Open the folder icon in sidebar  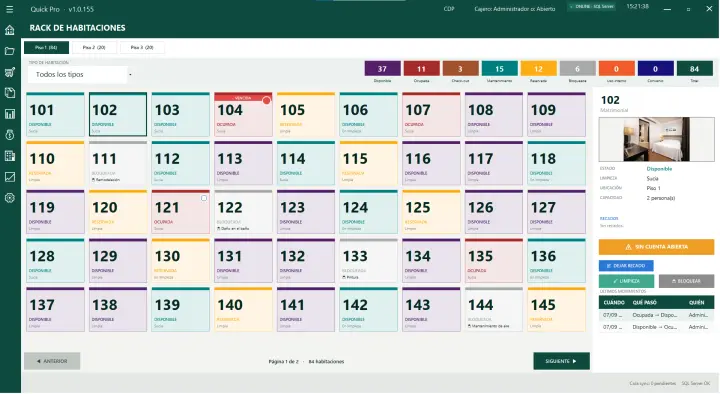click(10, 51)
